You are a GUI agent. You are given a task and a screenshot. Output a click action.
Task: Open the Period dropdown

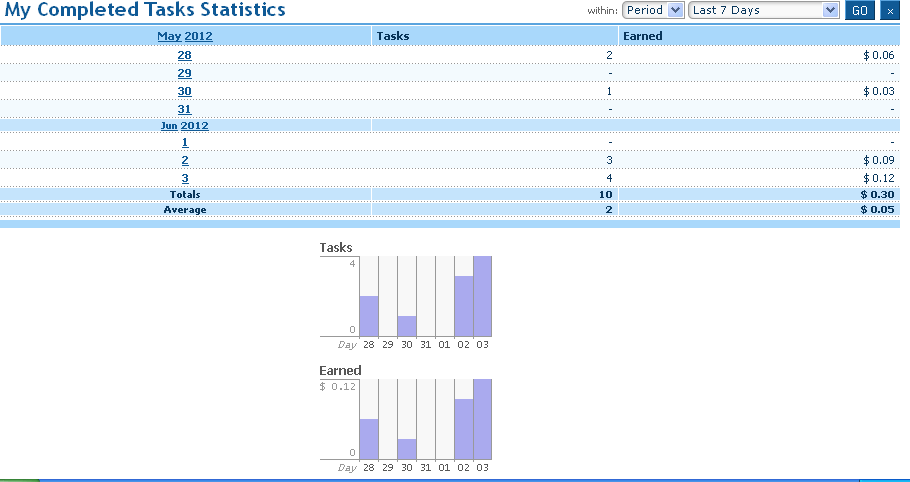(653, 10)
